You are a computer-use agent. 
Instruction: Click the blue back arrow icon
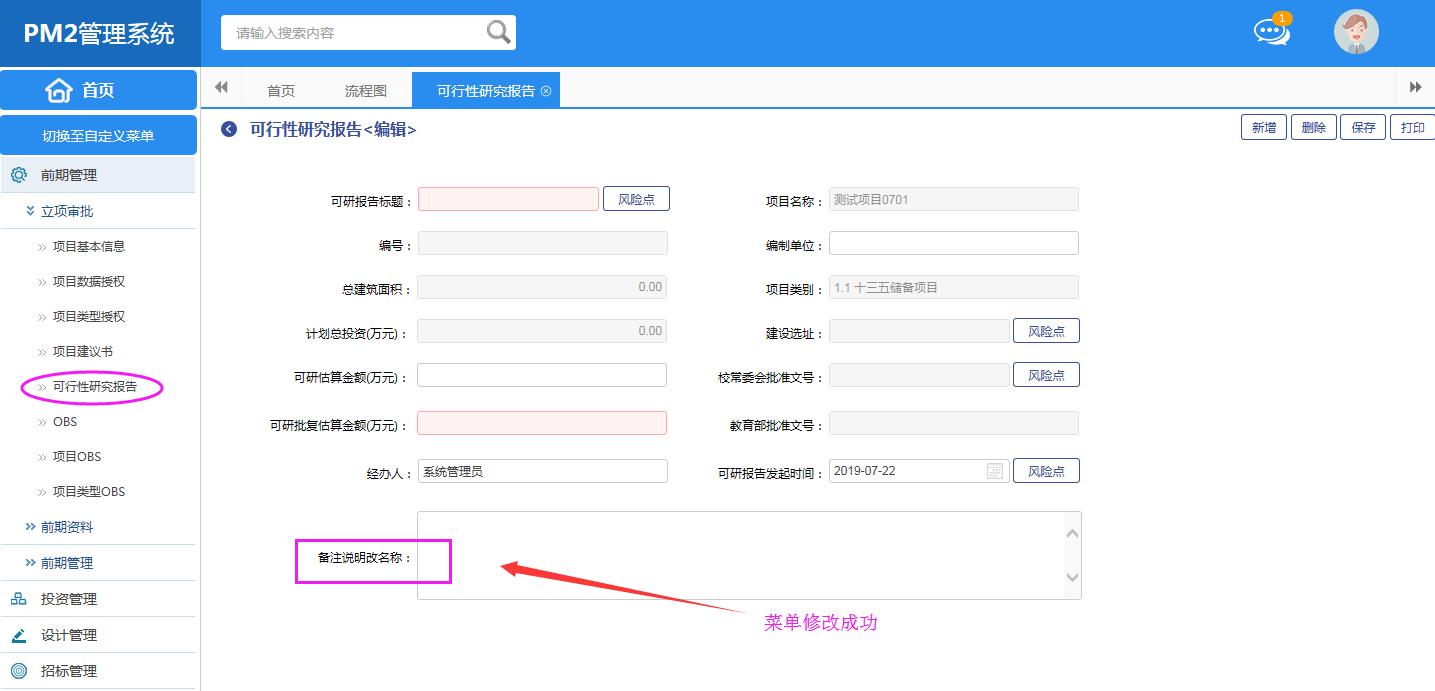coord(229,129)
